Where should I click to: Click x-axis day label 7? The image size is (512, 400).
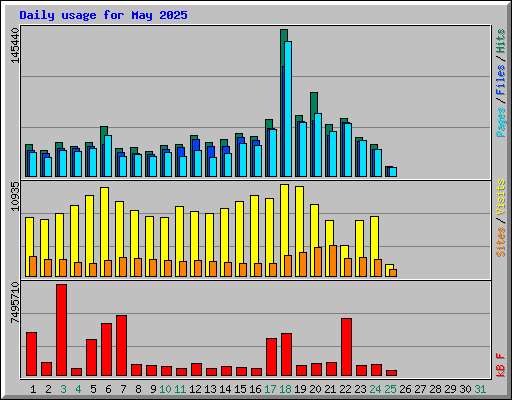coord(123,389)
